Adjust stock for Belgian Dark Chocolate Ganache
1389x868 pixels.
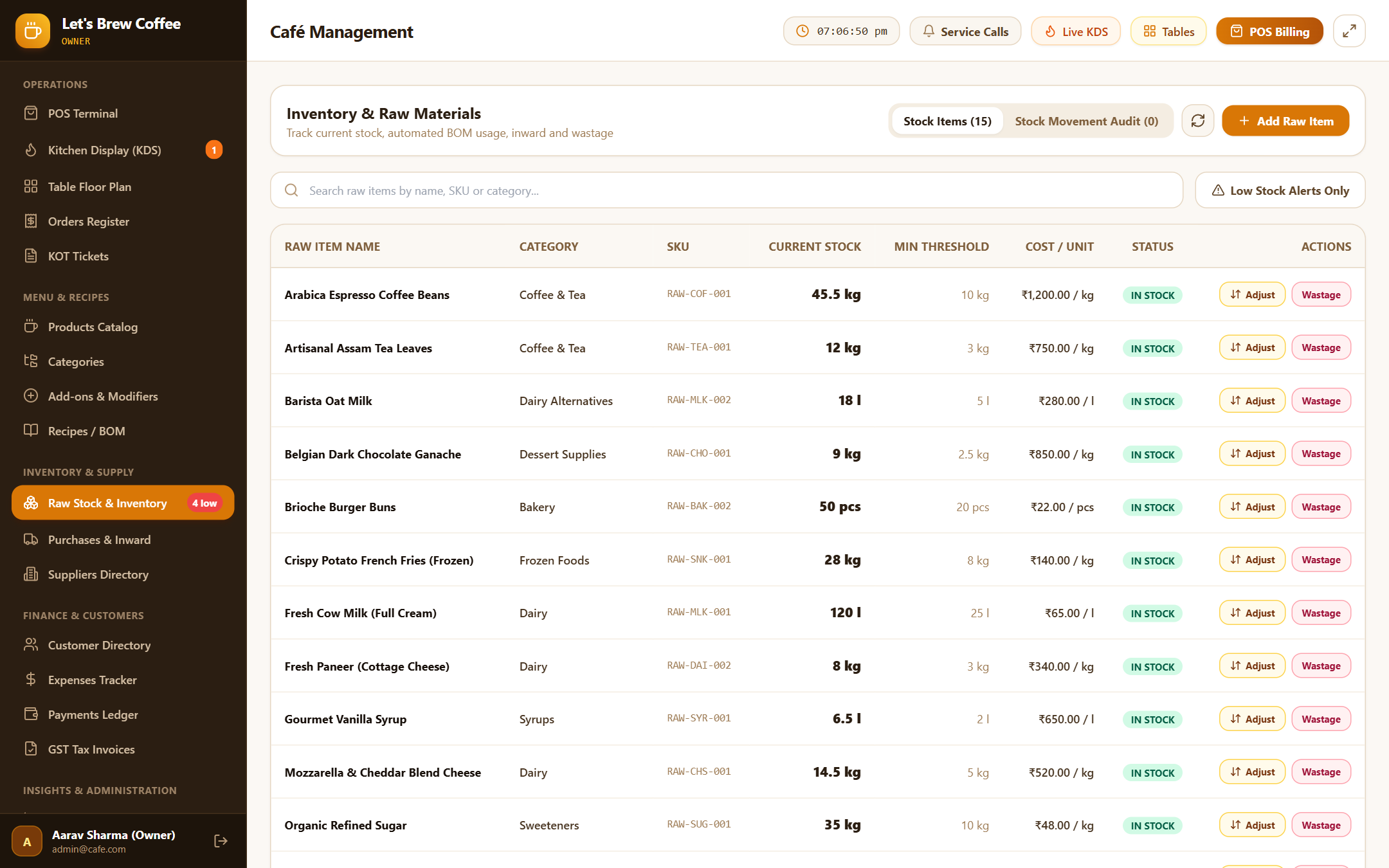[1252, 454]
